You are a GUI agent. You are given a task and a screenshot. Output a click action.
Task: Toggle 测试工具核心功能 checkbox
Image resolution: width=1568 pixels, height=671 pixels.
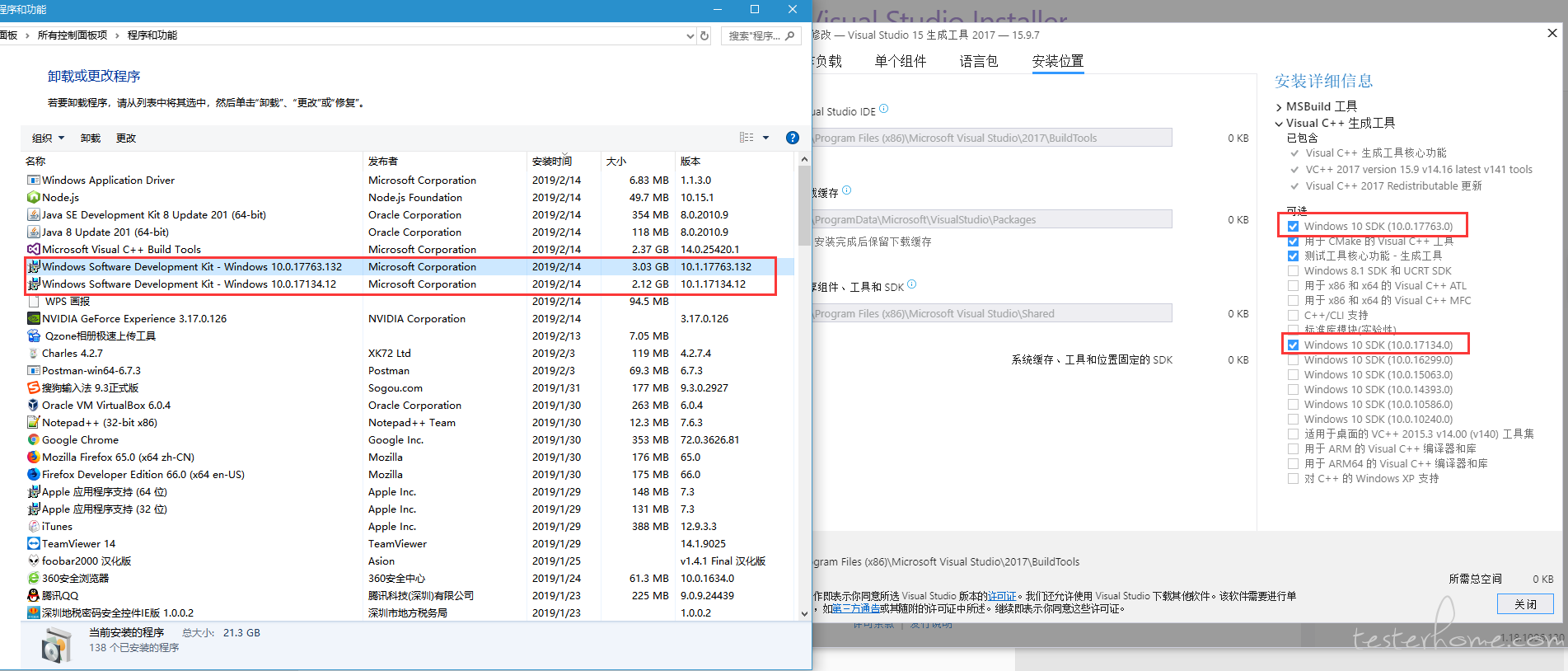point(1294,256)
